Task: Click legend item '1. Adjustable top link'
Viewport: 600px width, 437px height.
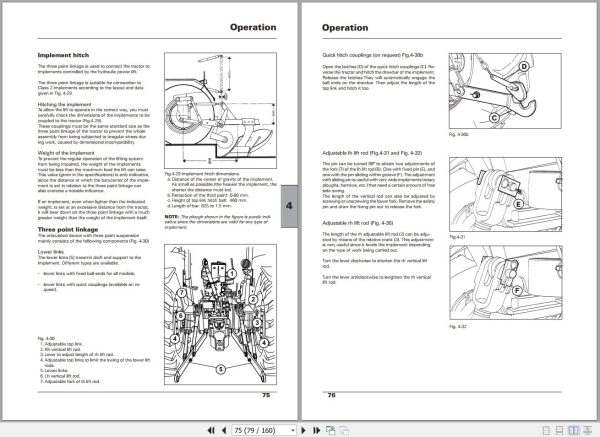Action: [62, 344]
